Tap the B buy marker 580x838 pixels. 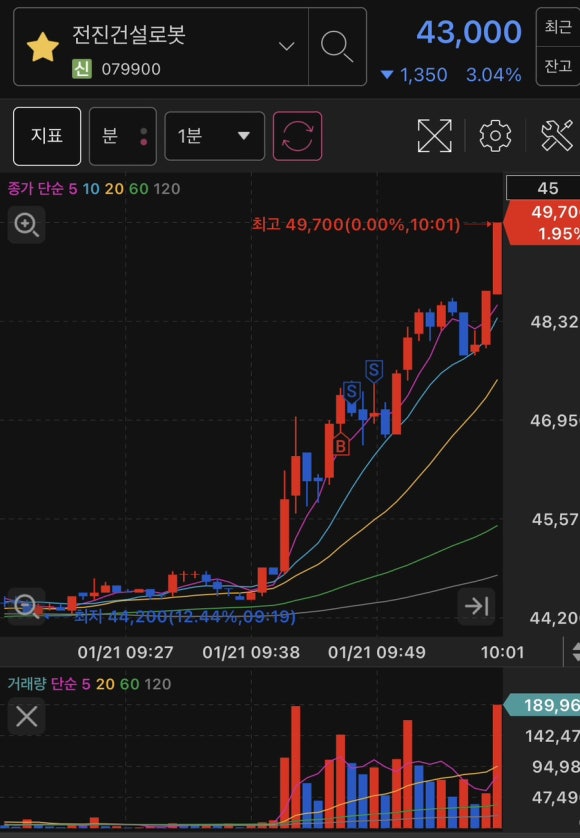[x=341, y=445]
